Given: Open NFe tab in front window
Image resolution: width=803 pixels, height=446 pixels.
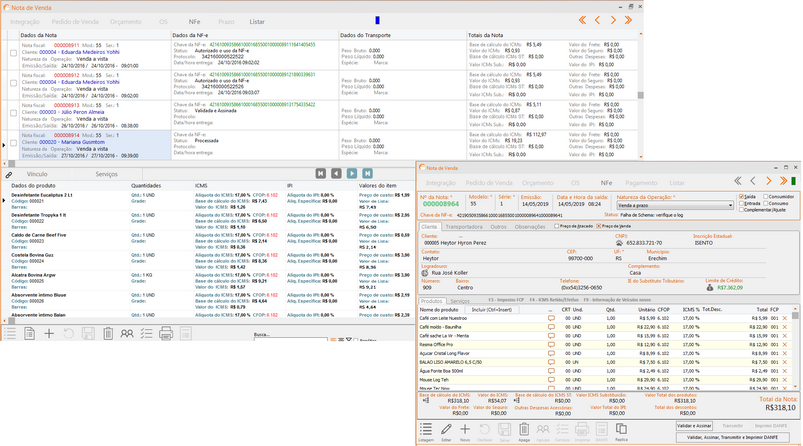Looking at the screenshot, I should pos(606,183).
